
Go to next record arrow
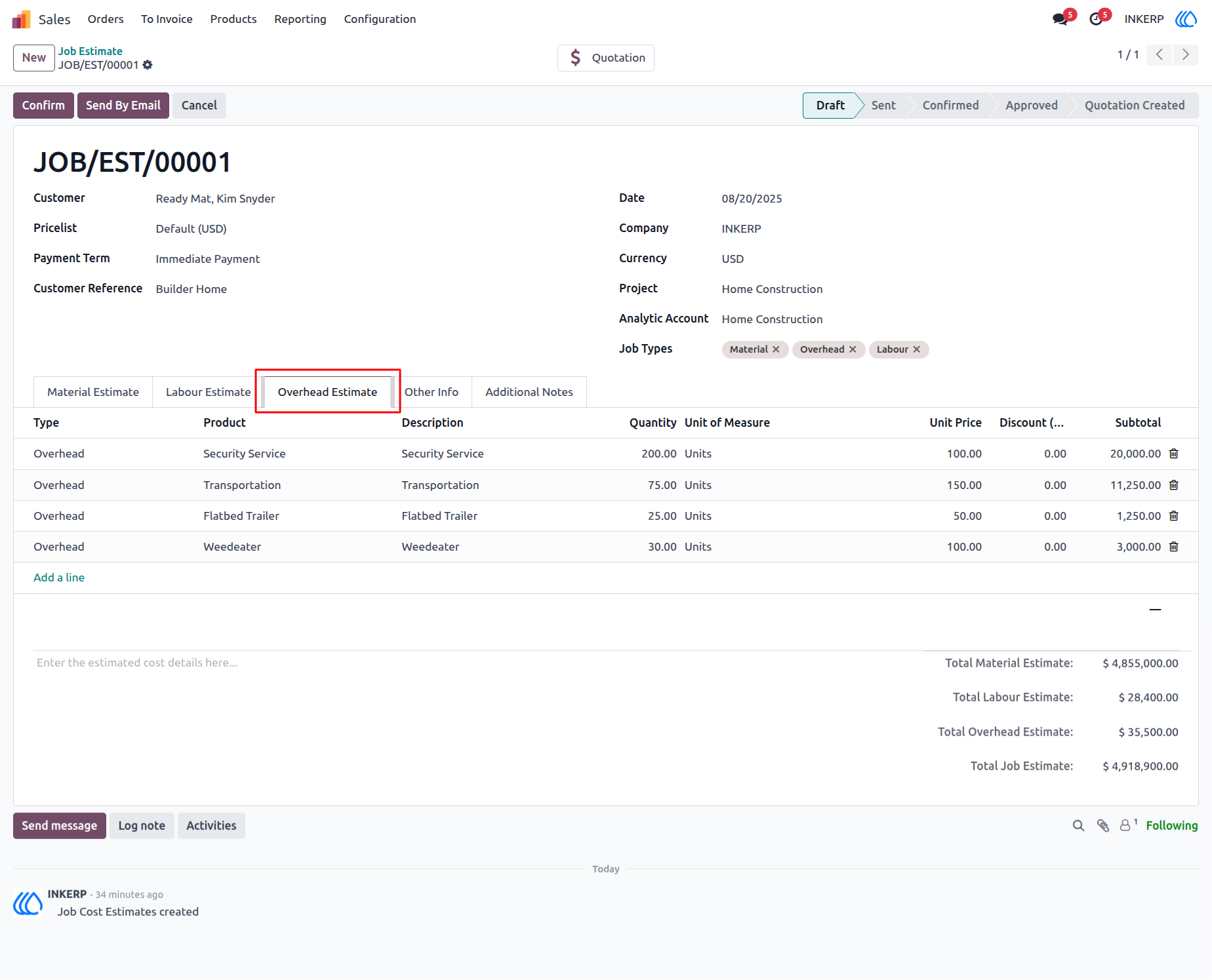1186,54
